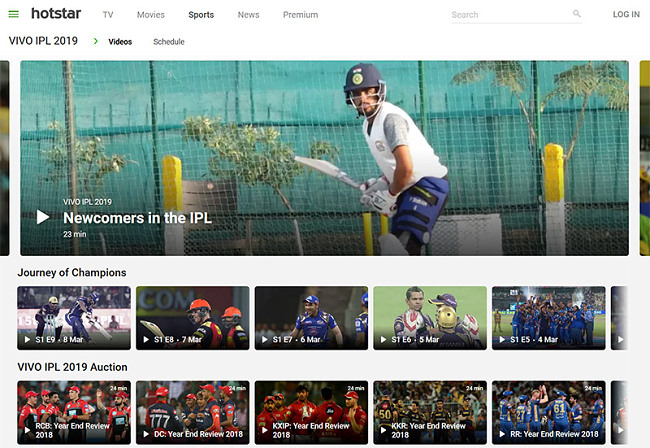Switch to the Schedule tab
The width and height of the screenshot is (650, 448).
pyautogui.click(x=169, y=41)
